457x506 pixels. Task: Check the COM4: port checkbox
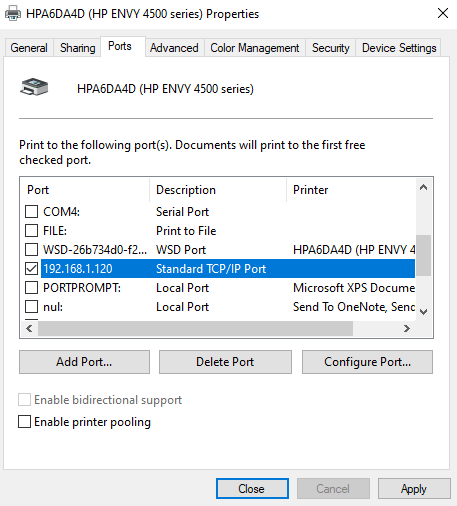click(31, 211)
